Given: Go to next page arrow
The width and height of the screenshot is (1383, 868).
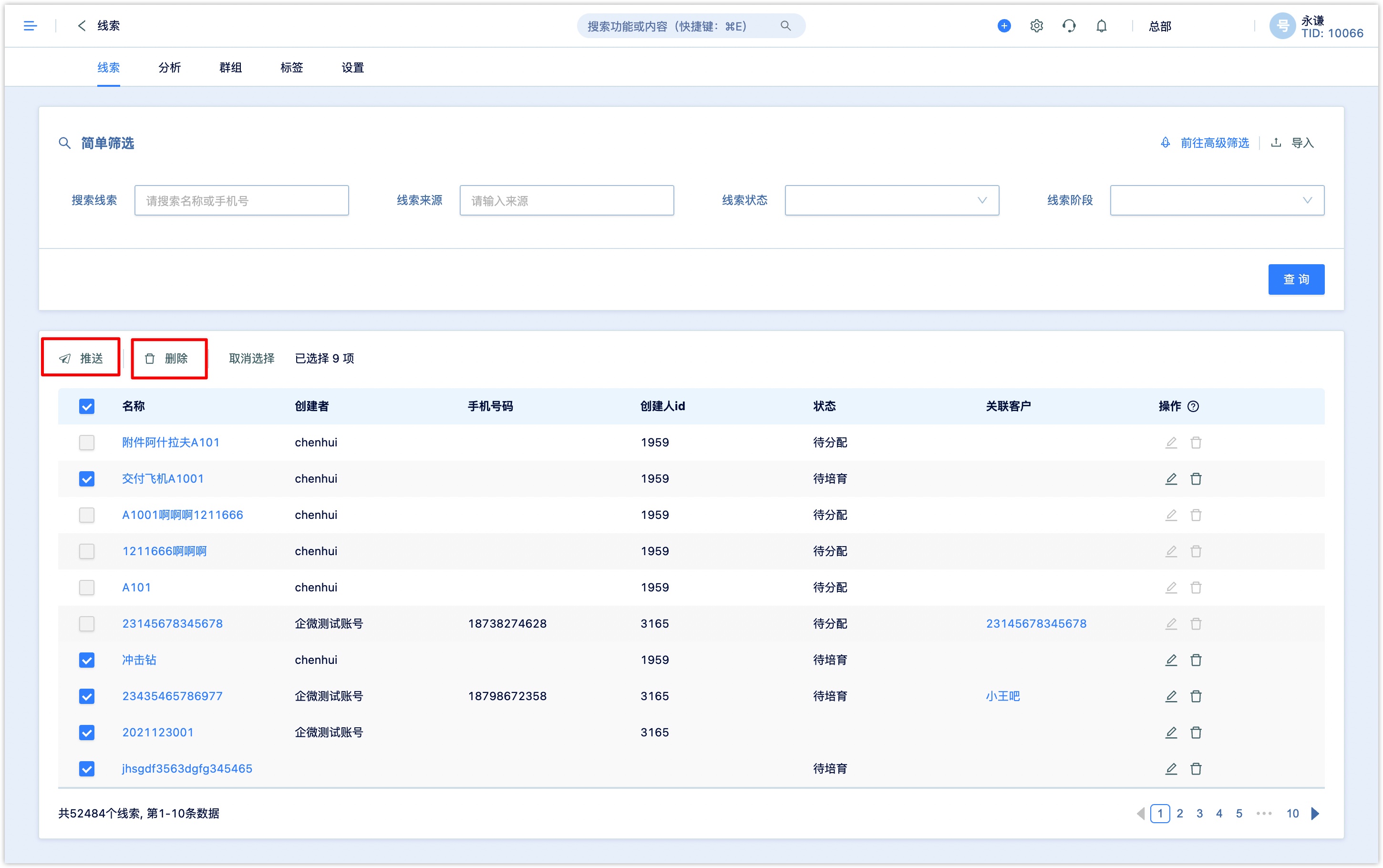Looking at the screenshot, I should point(1315,813).
